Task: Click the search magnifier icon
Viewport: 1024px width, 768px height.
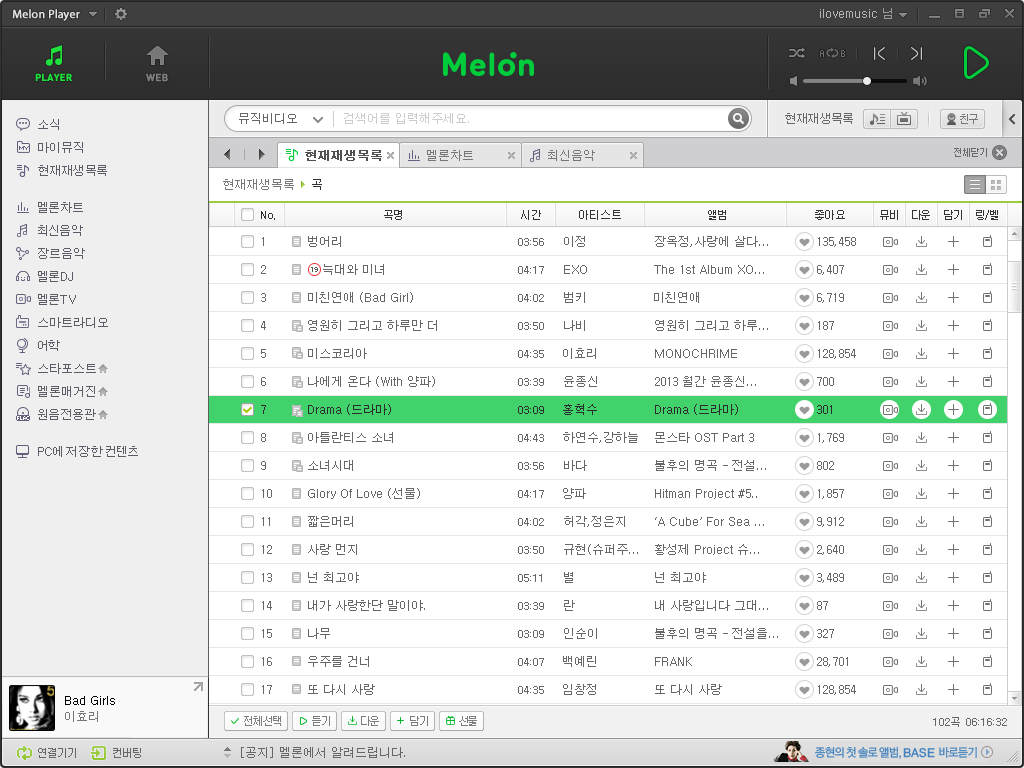Action: click(738, 119)
